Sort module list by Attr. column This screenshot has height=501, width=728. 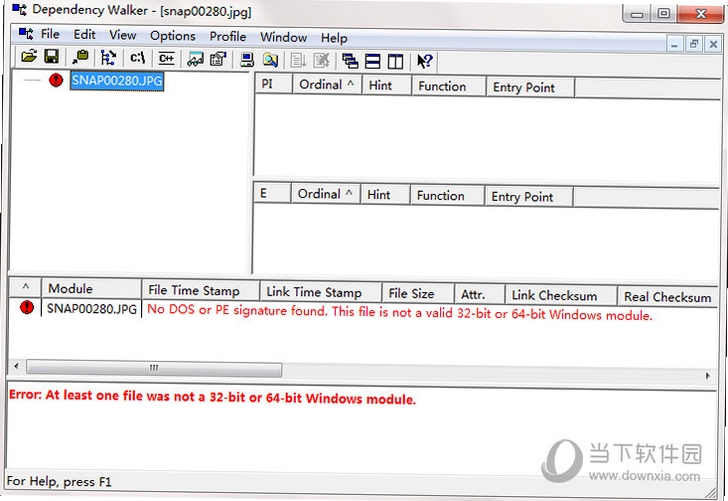[480, 295]
